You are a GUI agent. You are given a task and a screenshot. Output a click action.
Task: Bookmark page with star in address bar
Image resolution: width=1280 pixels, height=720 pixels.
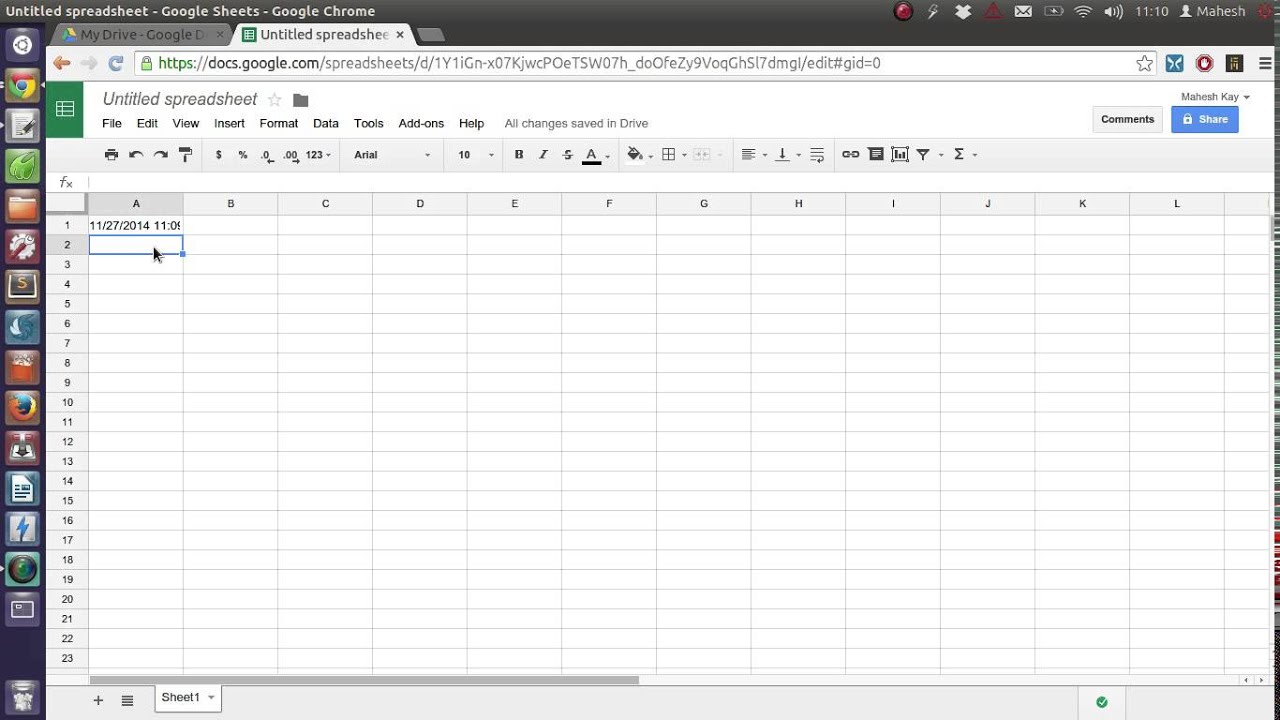click(1145, 63)
